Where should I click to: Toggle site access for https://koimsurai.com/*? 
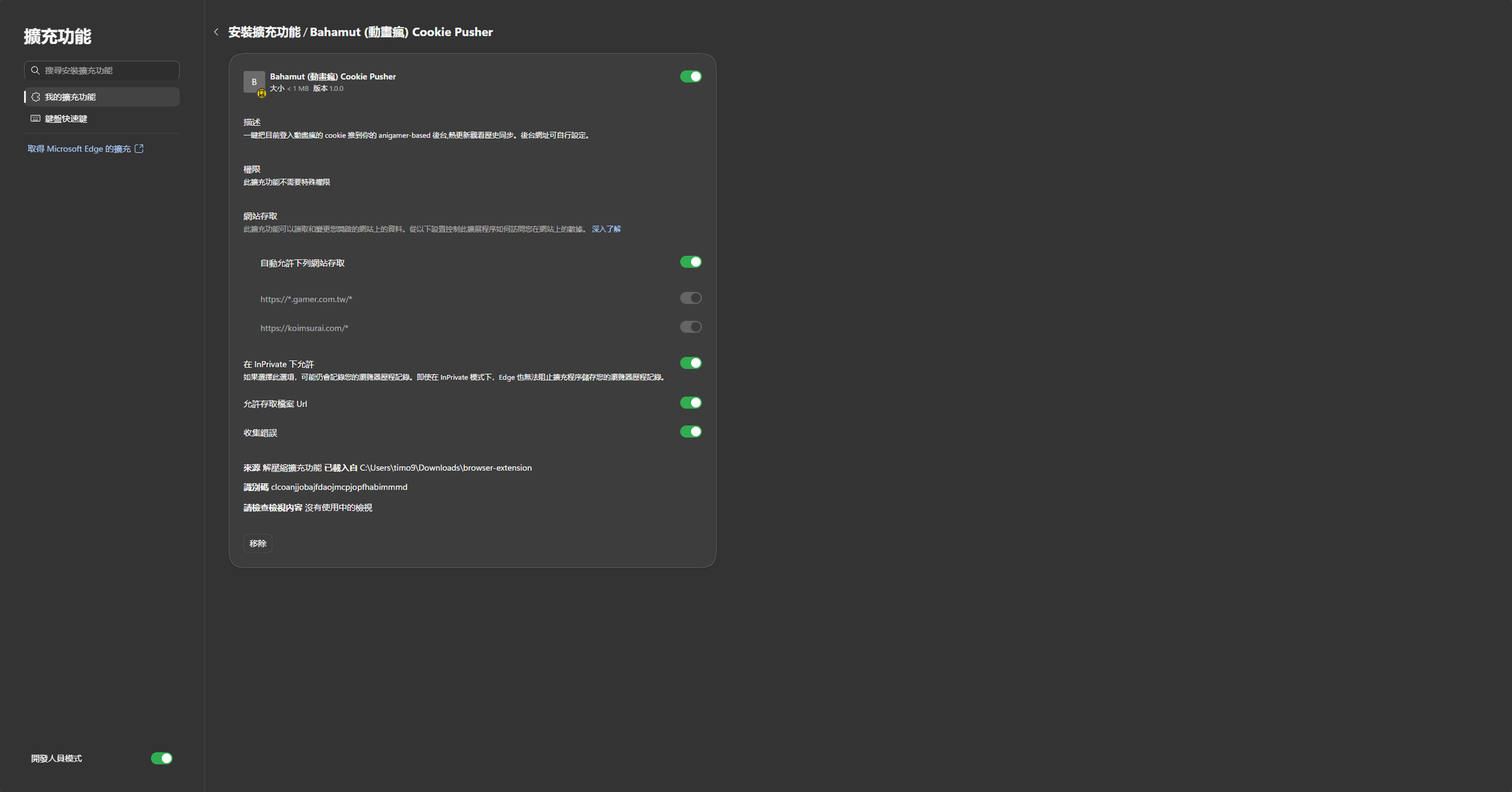[x=690, y=327]
